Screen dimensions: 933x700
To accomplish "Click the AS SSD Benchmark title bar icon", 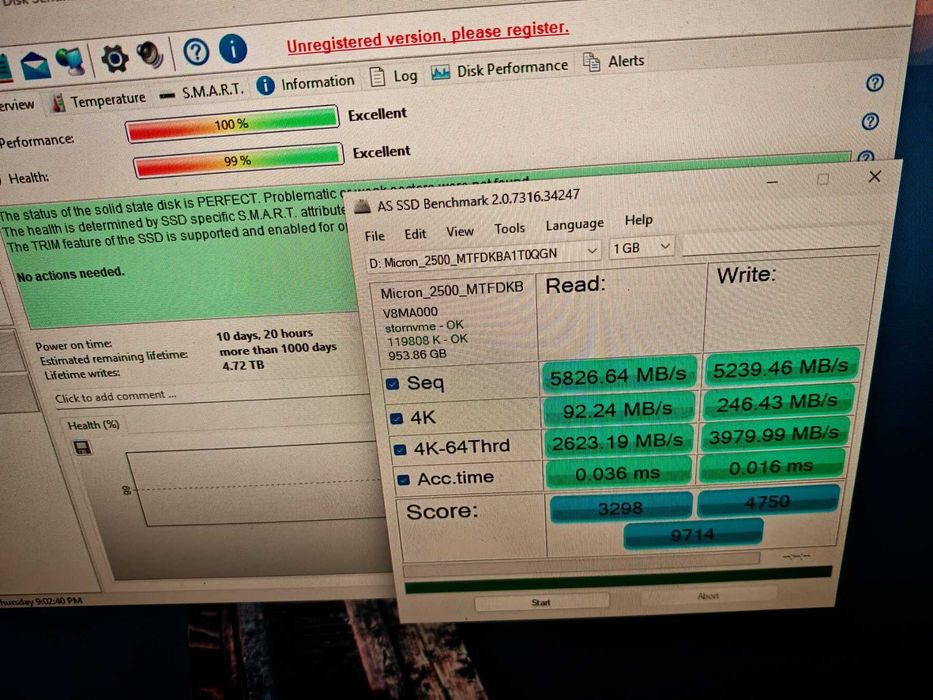I will (362, 207).
